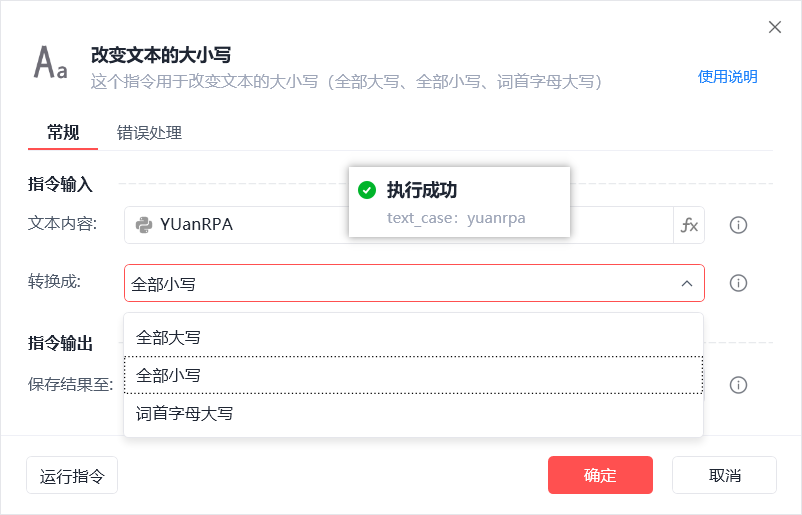Click the 运行指令 button
Viewport: 802px width, 515px height.
coord(72,476)
